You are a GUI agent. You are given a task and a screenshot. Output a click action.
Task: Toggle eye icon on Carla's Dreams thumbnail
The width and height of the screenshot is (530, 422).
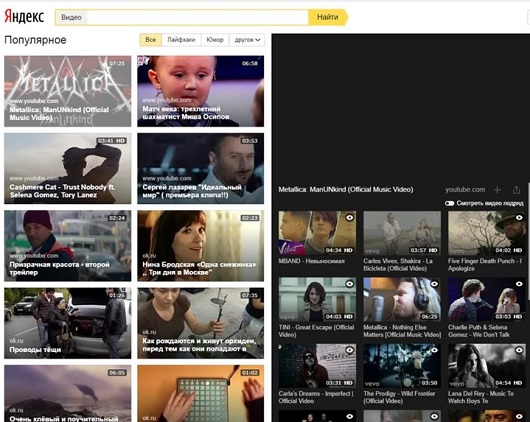point(350,350)
